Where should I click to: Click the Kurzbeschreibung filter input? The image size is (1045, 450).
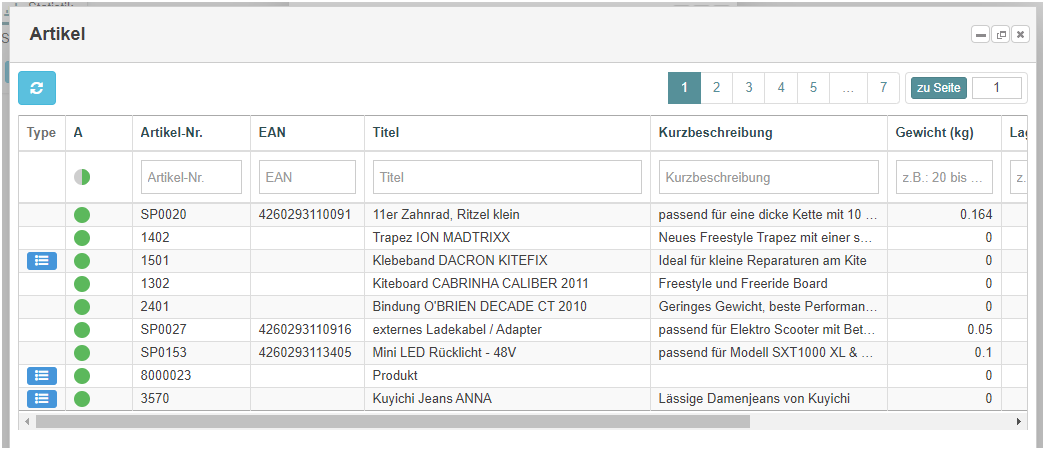pyautogui.click(x=768, y=177)
